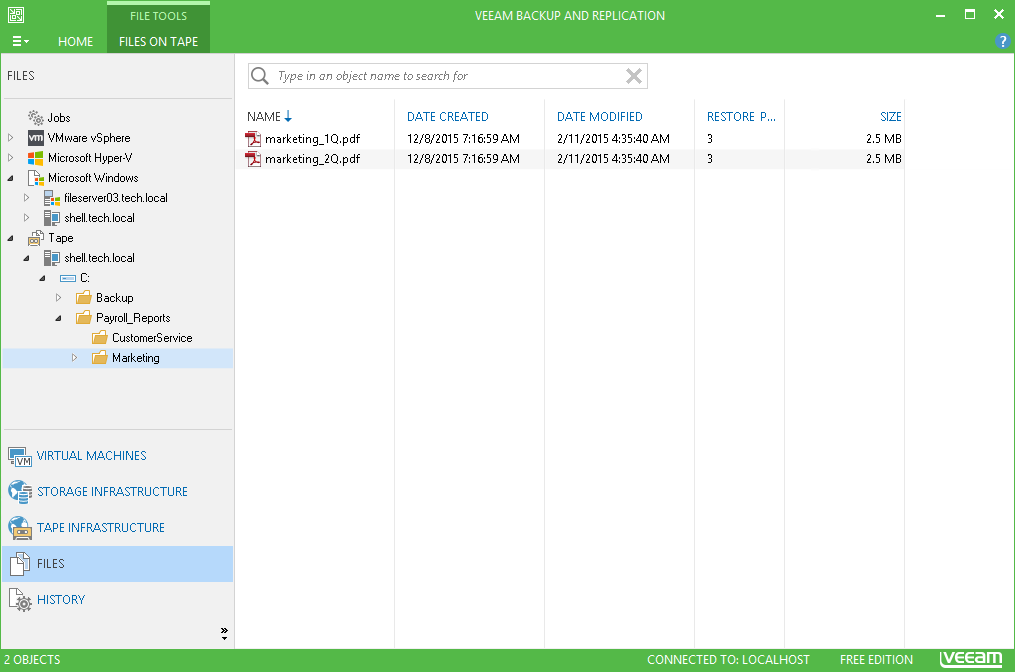The height and width of the screenshot is (672, 1015).
Task: Click the CustomerService folder icon
Action: point(100,338)
